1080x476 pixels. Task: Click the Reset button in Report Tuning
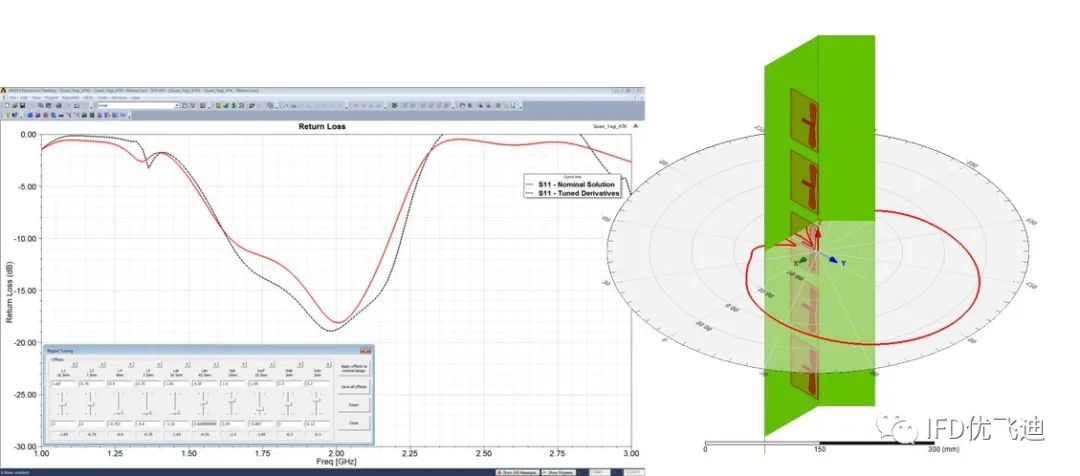pos(354,404)
